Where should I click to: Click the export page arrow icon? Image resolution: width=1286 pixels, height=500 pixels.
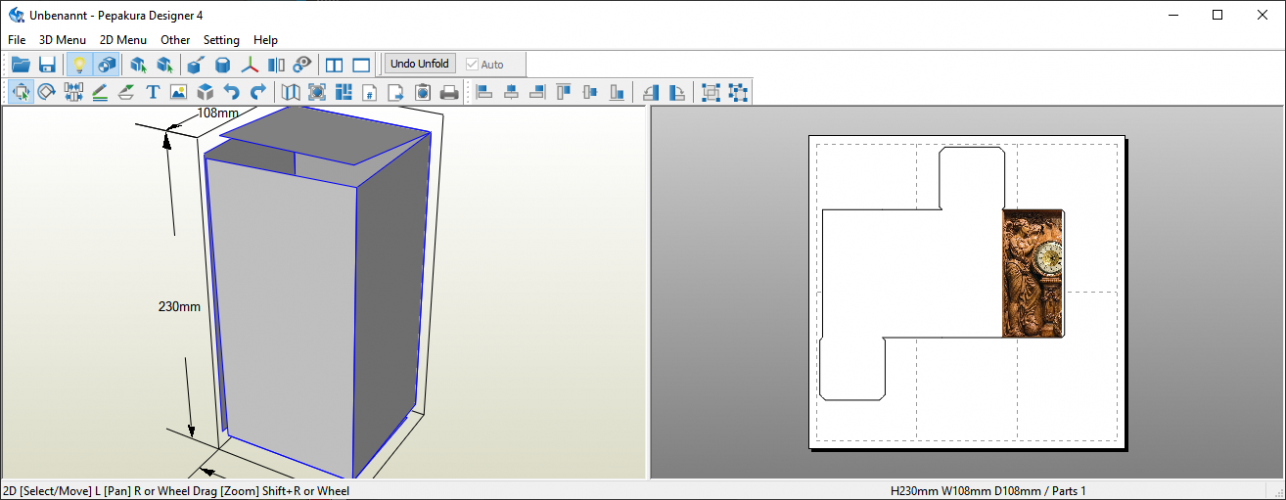pos(396,92)
